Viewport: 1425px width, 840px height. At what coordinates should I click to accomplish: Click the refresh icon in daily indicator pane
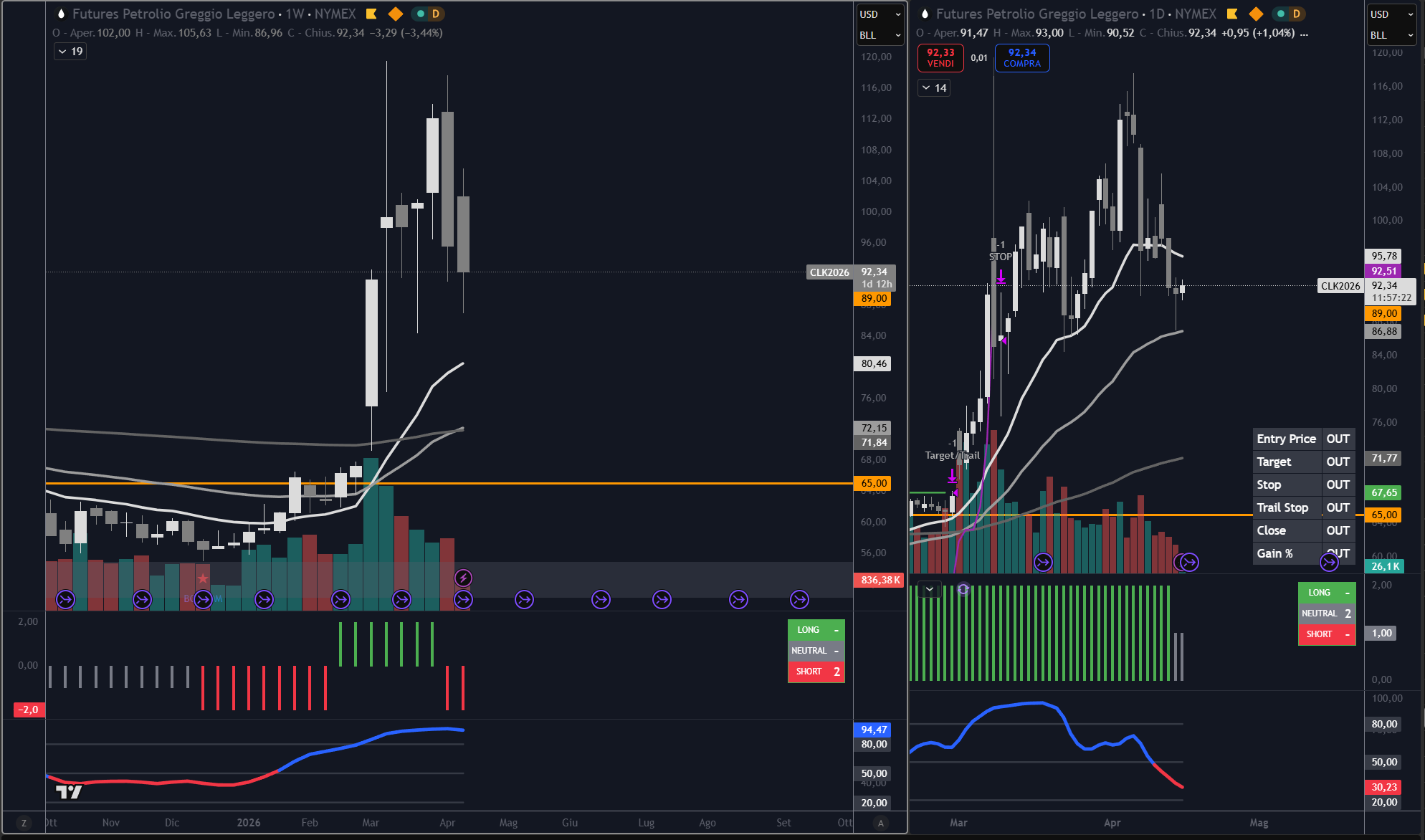coord(963,589)
